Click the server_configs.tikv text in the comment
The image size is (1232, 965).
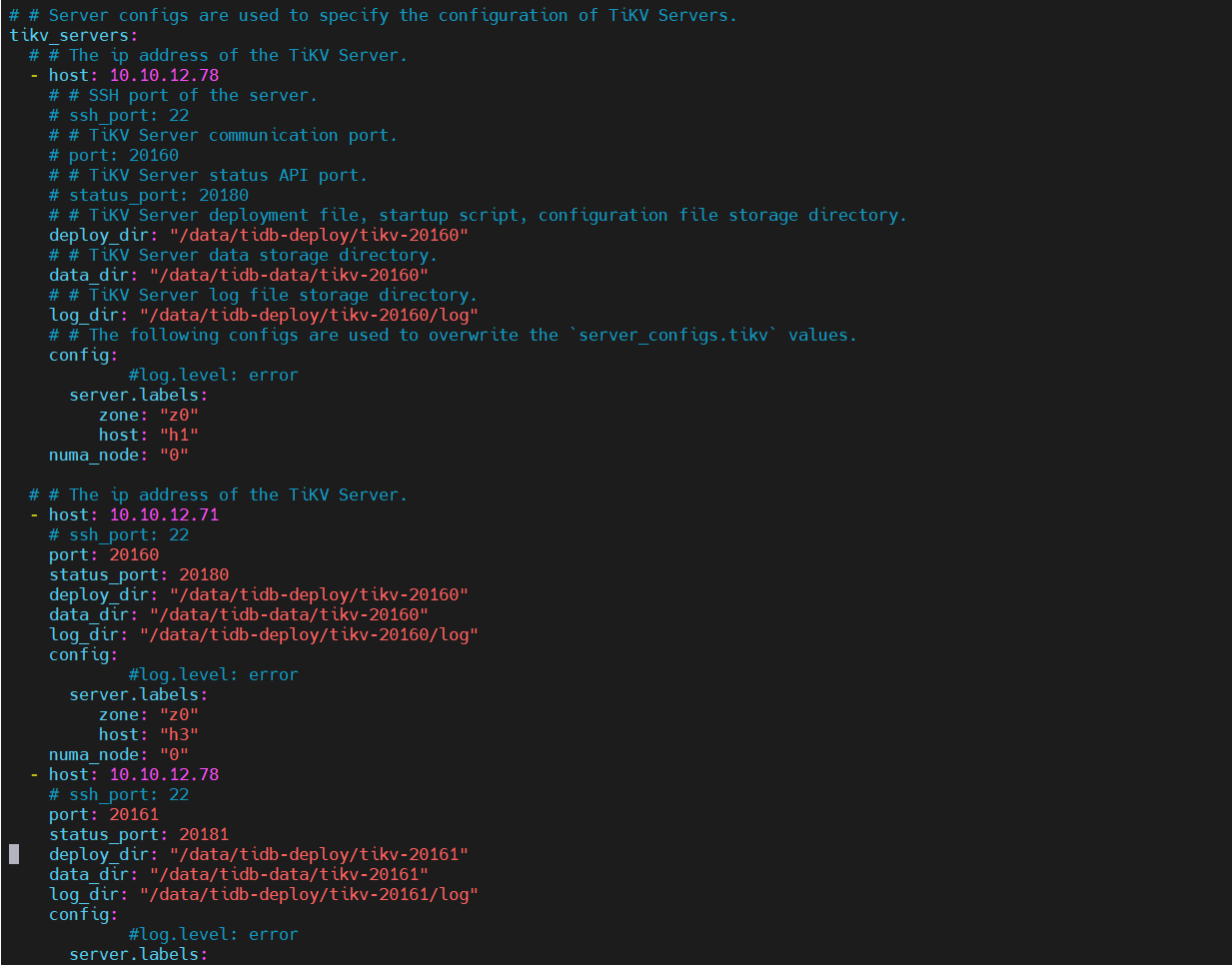673,336
